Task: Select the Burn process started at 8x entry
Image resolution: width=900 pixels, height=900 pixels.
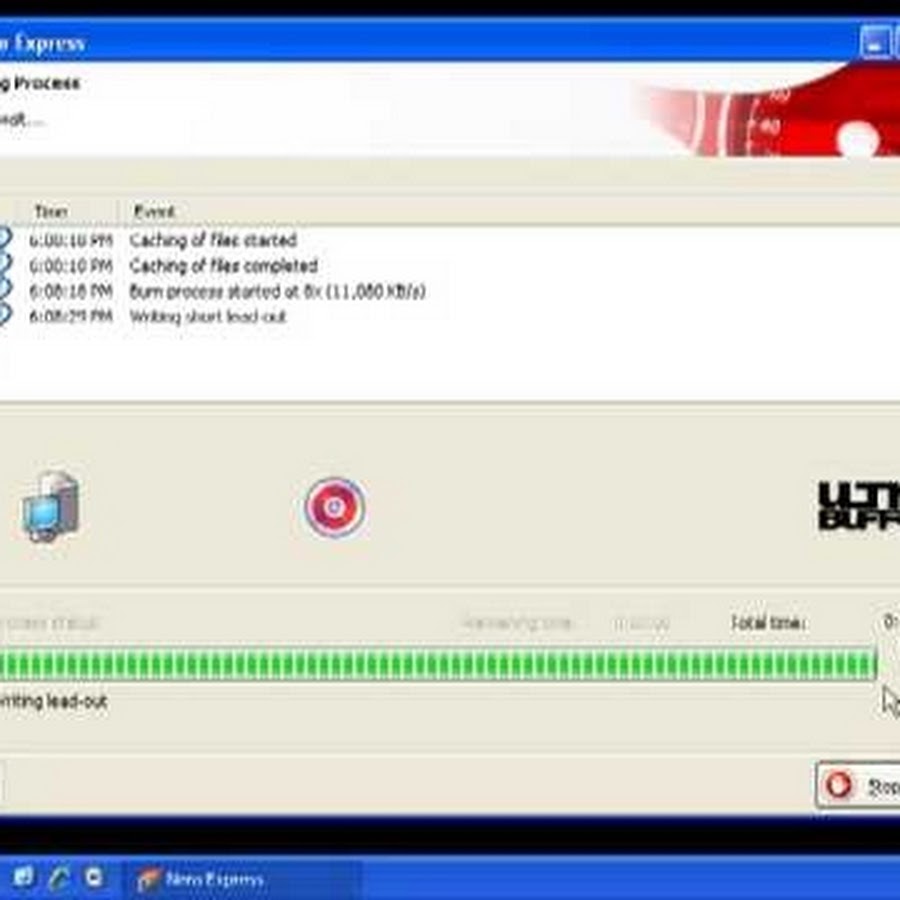Action: pyautogui.click(x=277, y=291)
